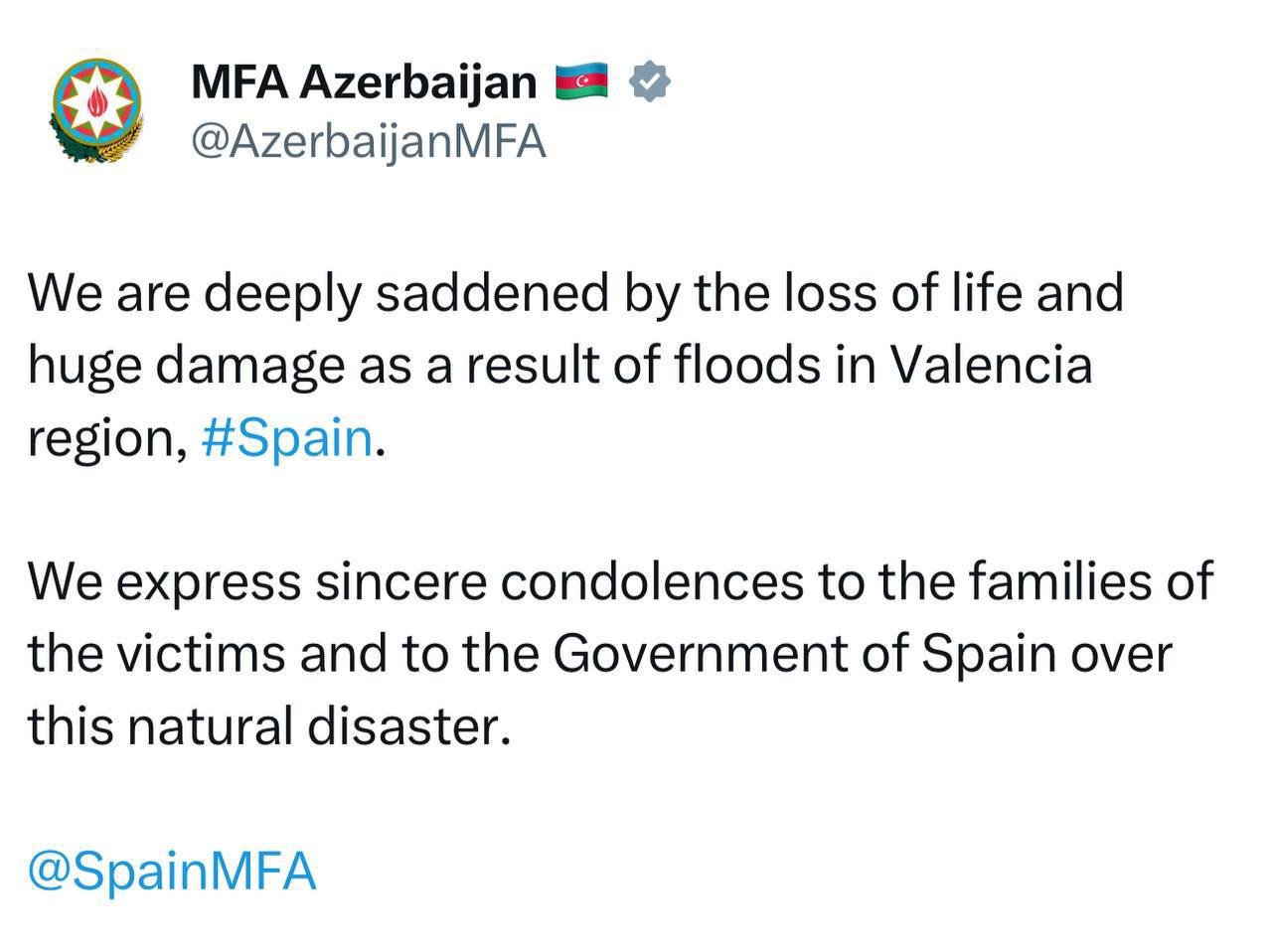Screen dimensions: 1272x952
Task: Click the wheat wreath below the emblem
Action: click(96, 147)
